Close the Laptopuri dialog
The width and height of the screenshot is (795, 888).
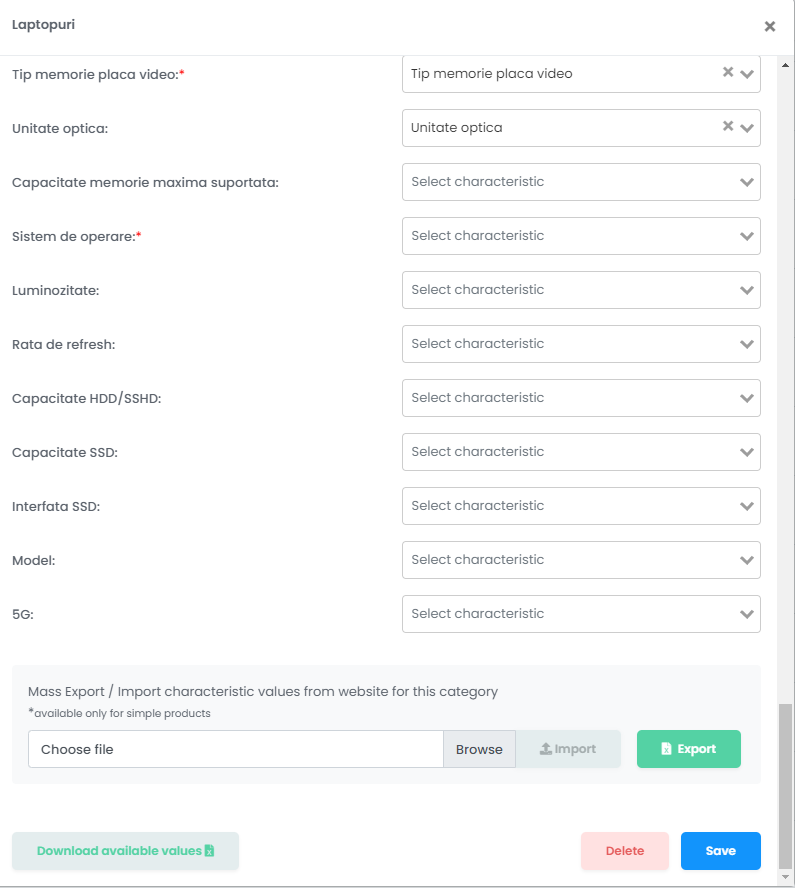coord(770,26)
